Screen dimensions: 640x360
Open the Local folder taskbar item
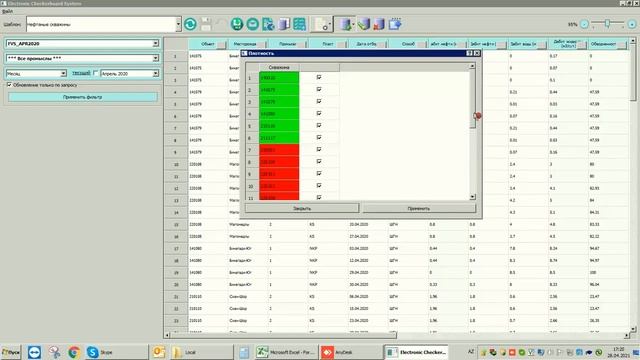click(x=202, y=352)
